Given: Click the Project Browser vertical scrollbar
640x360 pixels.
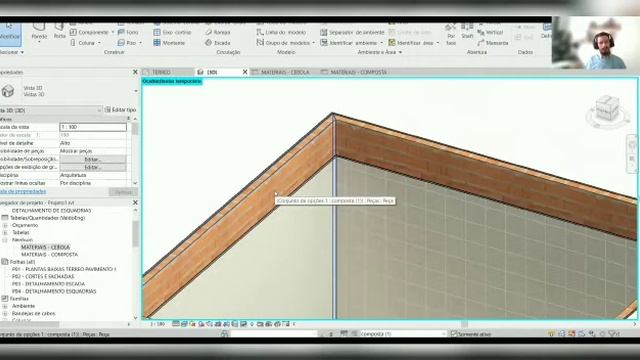Looking at the screenshot, I should tap(136, 234).
